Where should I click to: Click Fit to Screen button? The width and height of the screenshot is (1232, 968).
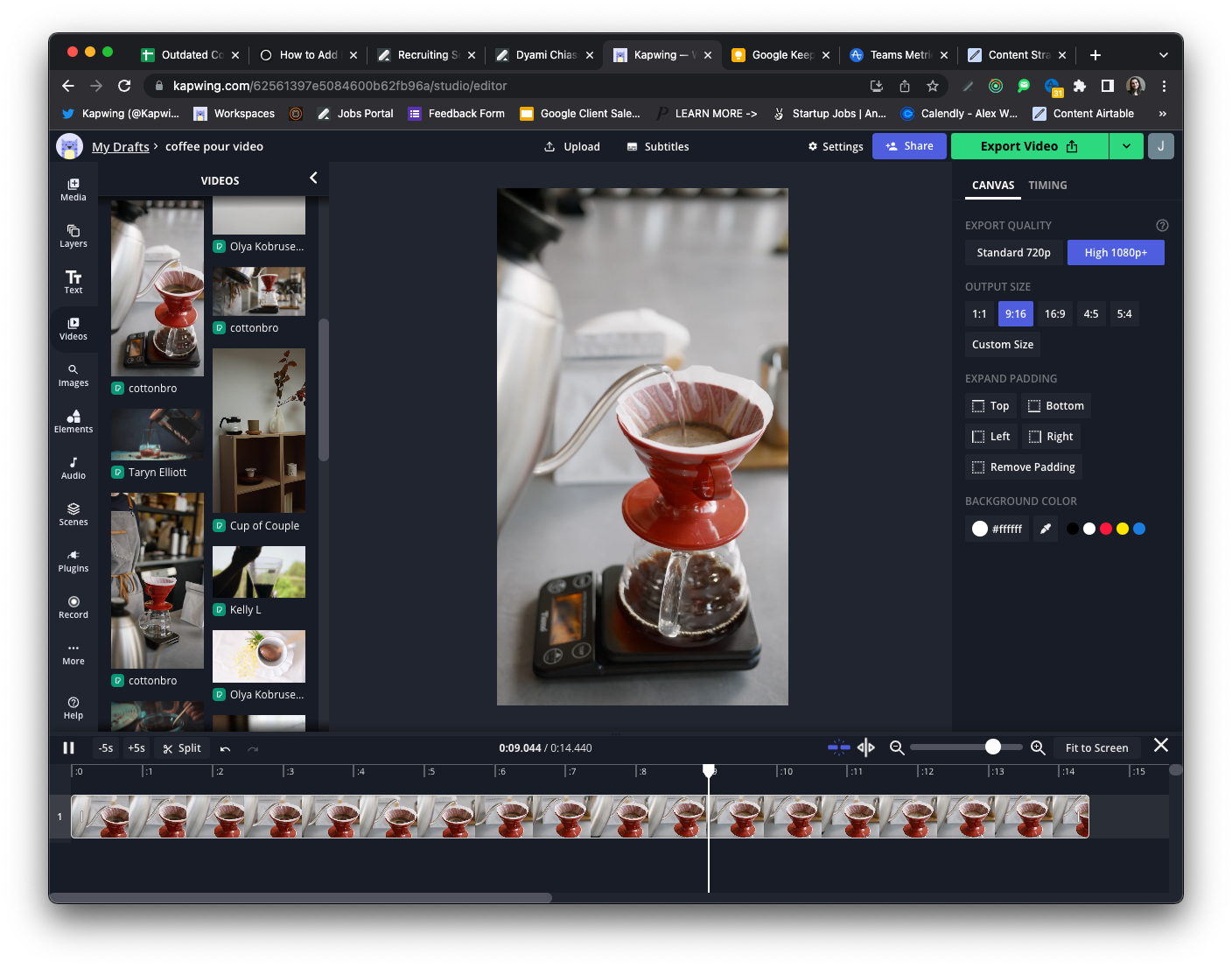coord(1096,748)
